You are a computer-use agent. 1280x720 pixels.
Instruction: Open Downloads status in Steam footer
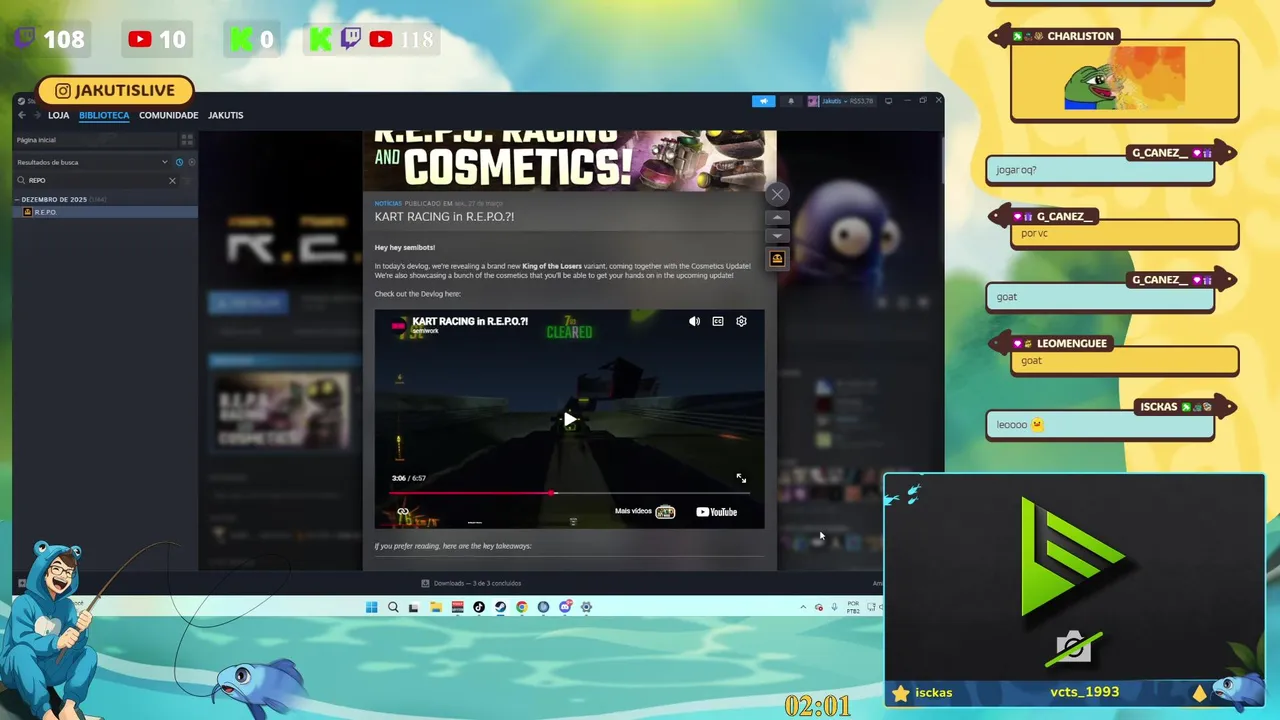point(472,583)
